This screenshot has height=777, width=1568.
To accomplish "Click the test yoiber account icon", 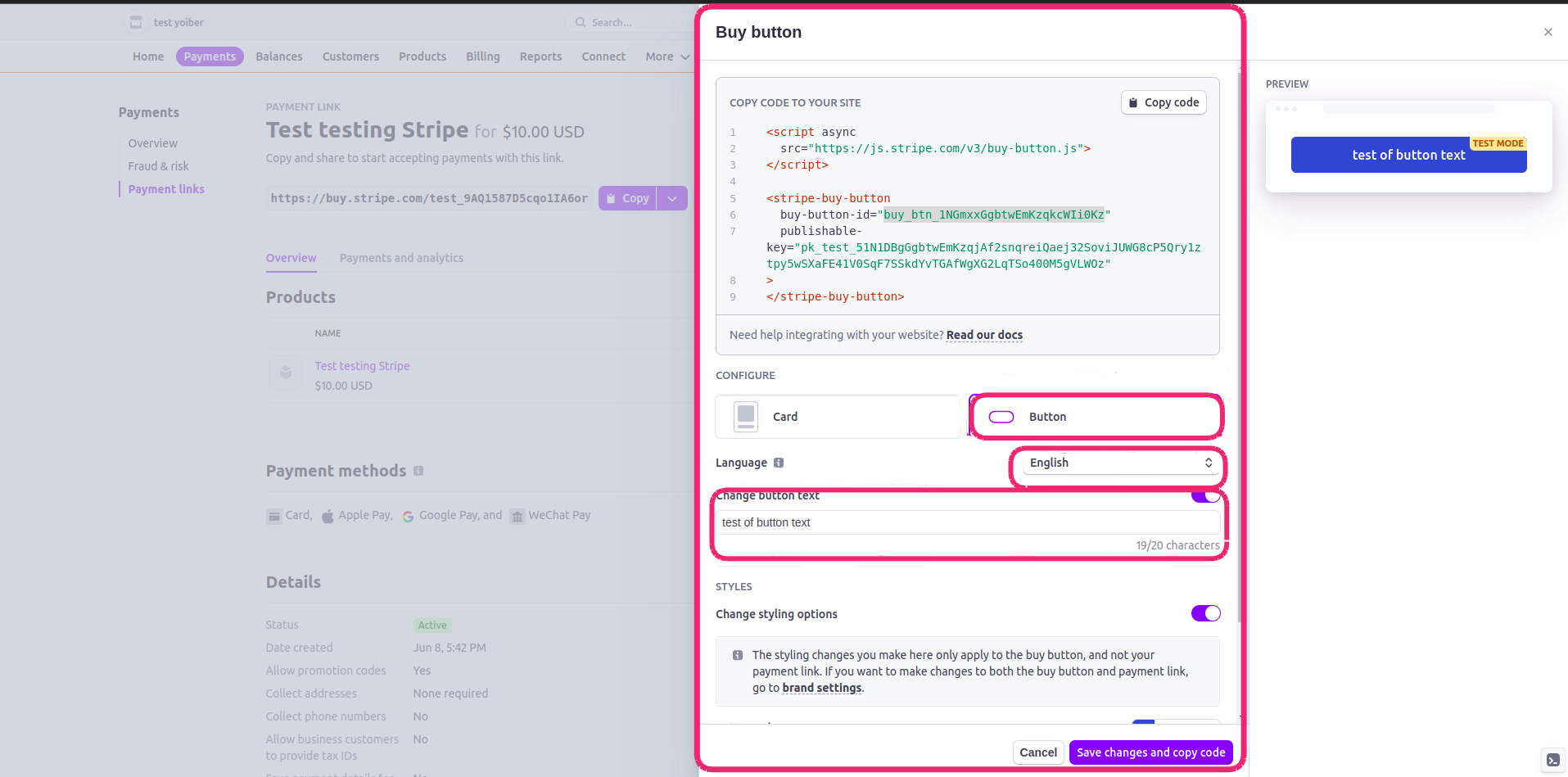I will click(x=136, y=22).
